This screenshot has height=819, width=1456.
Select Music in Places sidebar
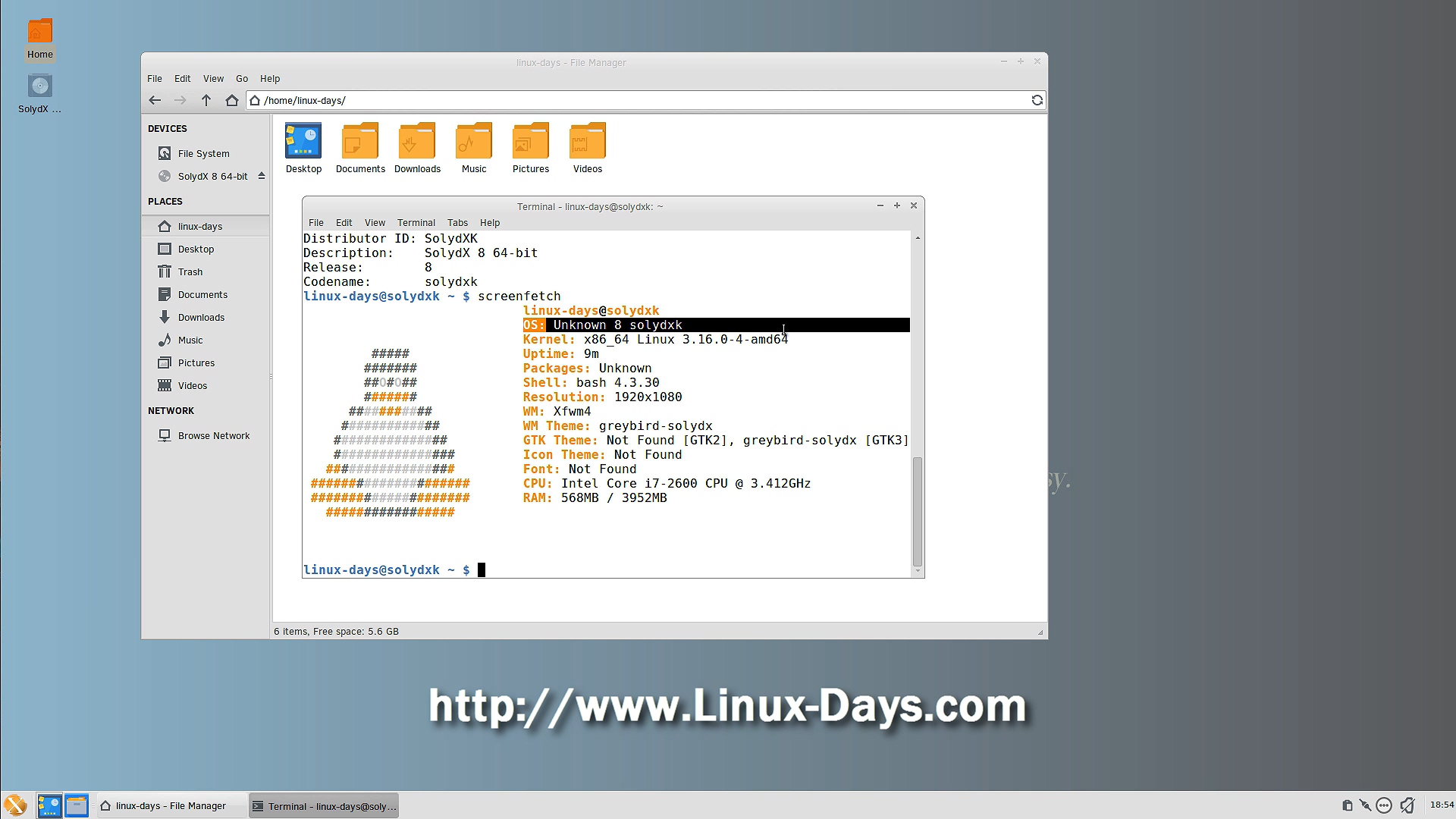(x=205, y=340)
